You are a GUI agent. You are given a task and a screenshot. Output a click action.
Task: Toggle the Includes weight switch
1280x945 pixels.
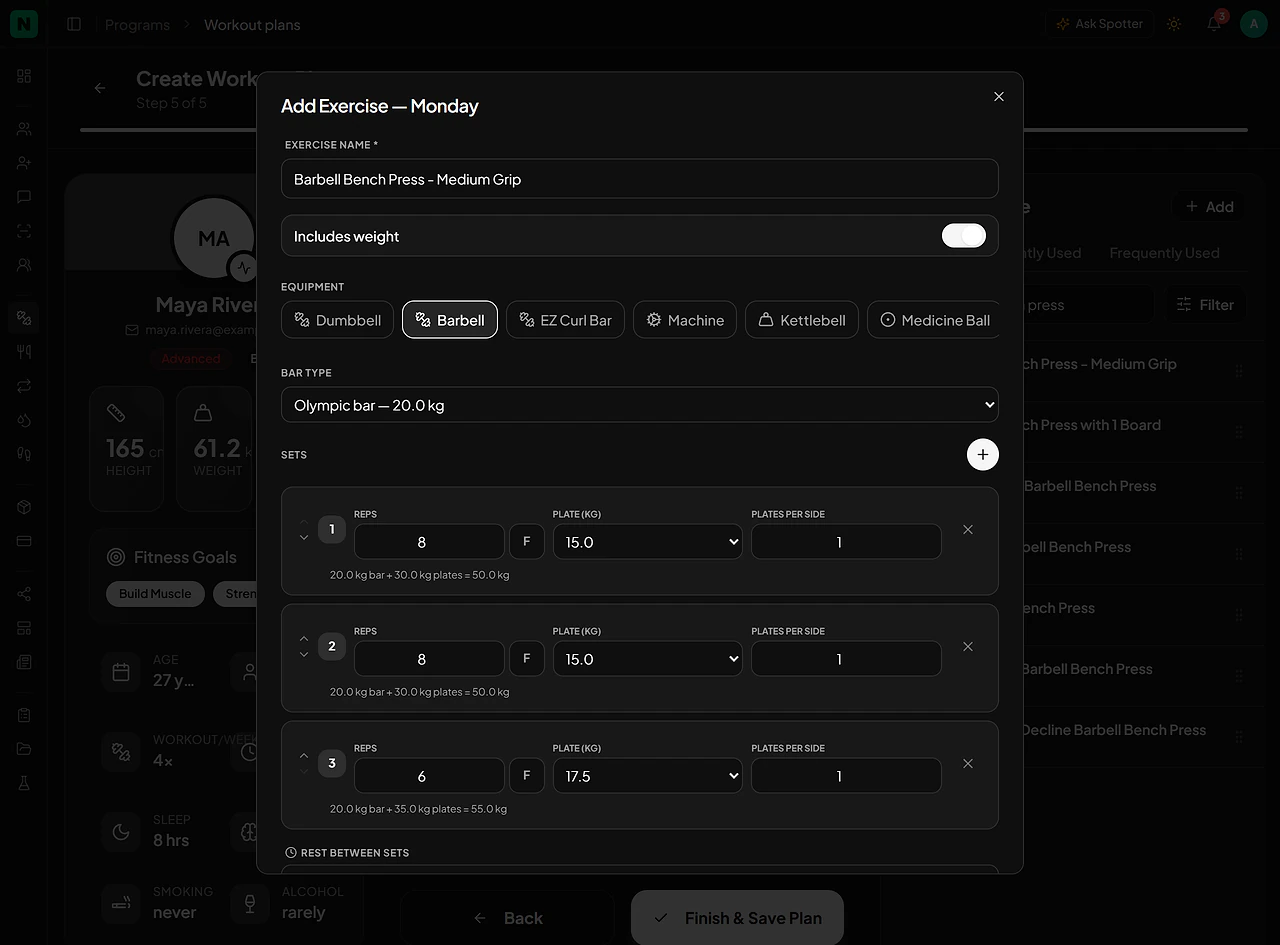(963, 236)
